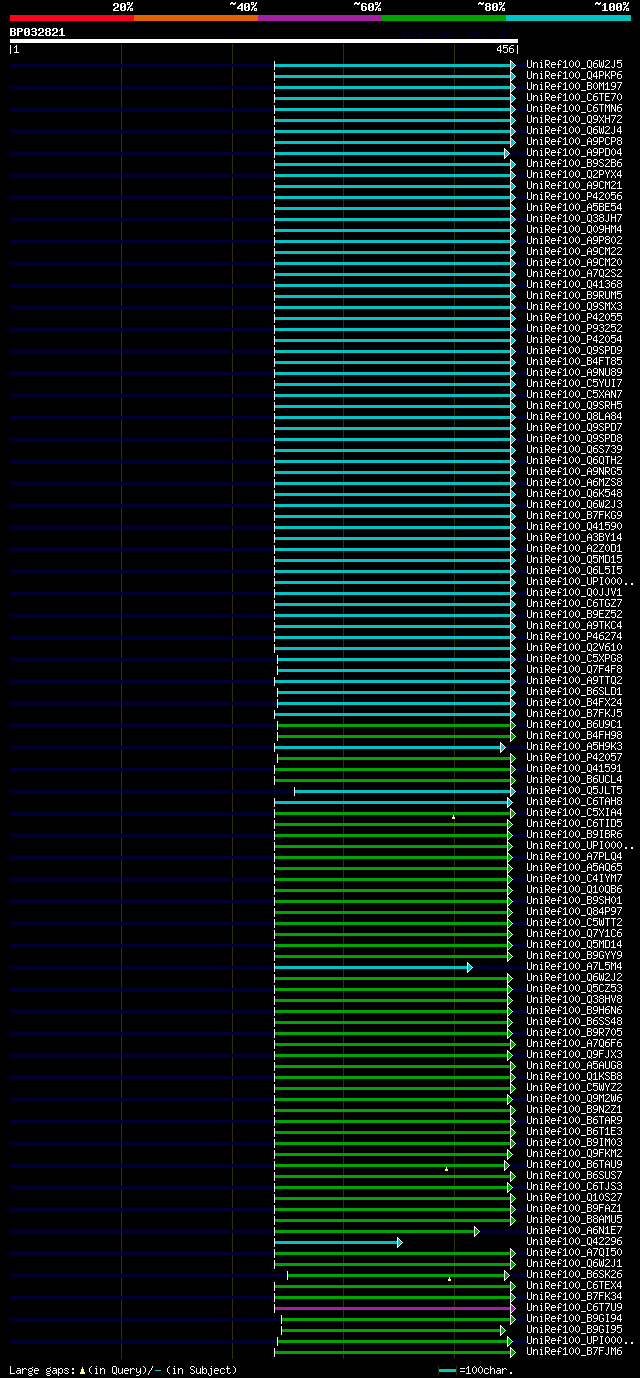Select label UniRef100_Q6L5I5
Viewport: 640px width, 1378px height.
(x=574, y=570)
